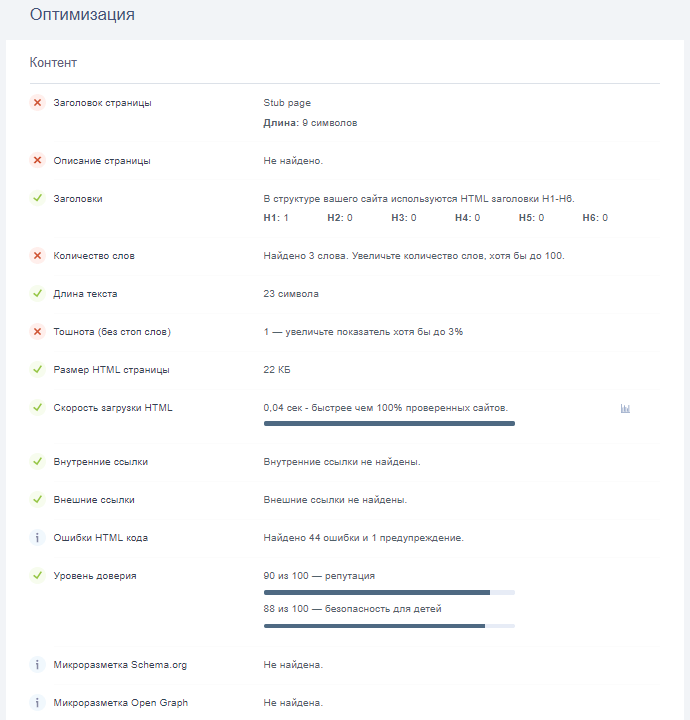Click the info icon beside Микроразметка Open Graph

[37, 702]
